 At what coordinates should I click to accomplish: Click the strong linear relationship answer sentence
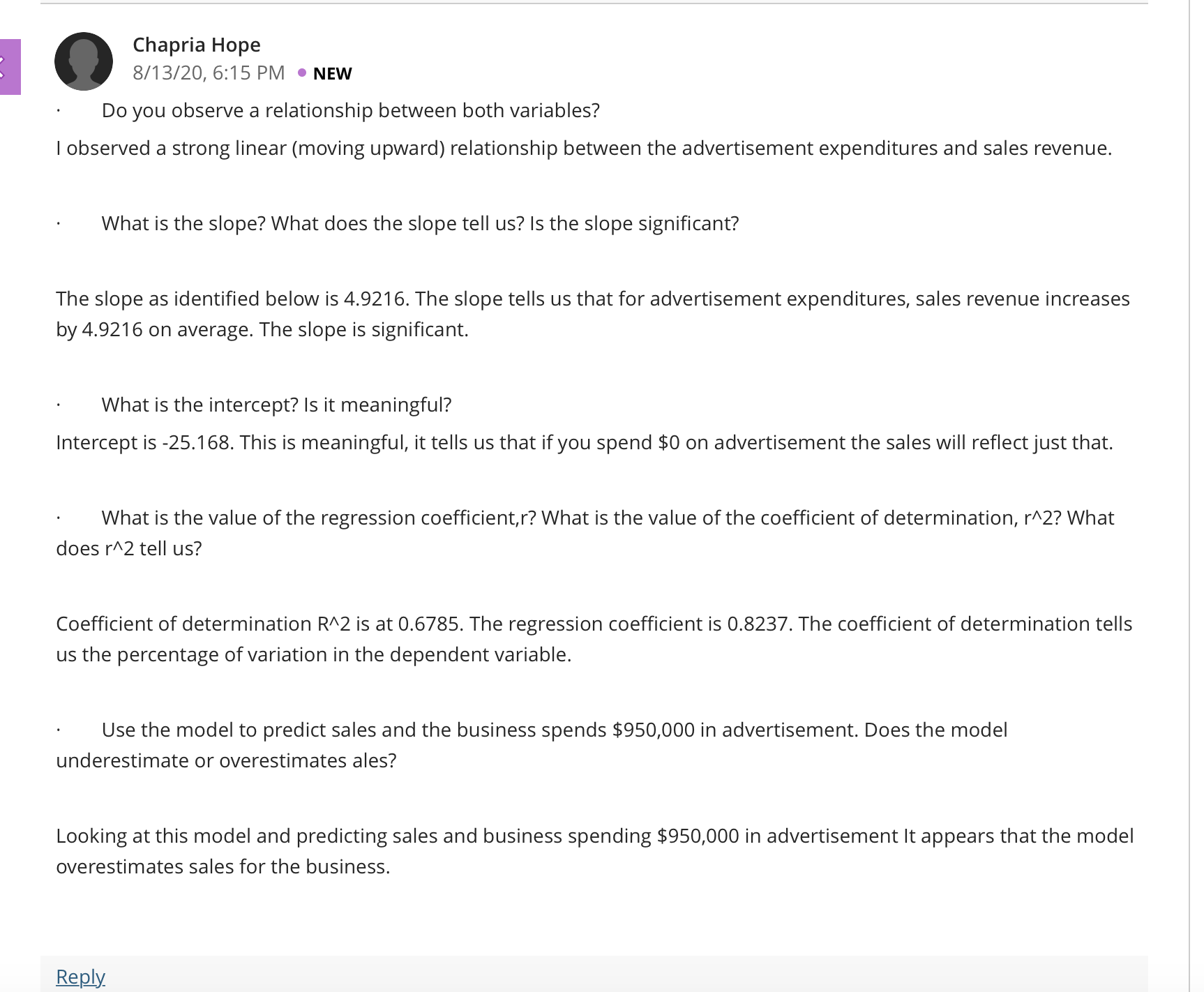[584, 148]
